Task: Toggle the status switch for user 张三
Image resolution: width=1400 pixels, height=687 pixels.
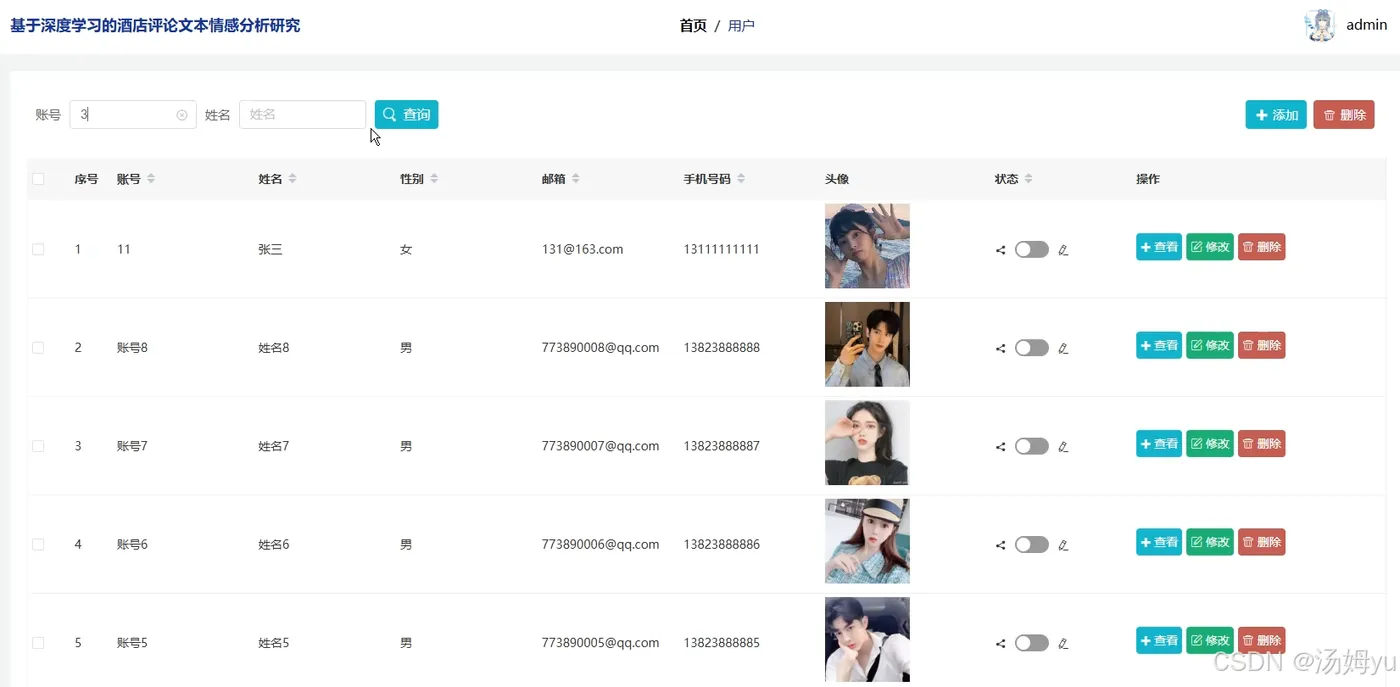Action: (x=1031, y=249)
